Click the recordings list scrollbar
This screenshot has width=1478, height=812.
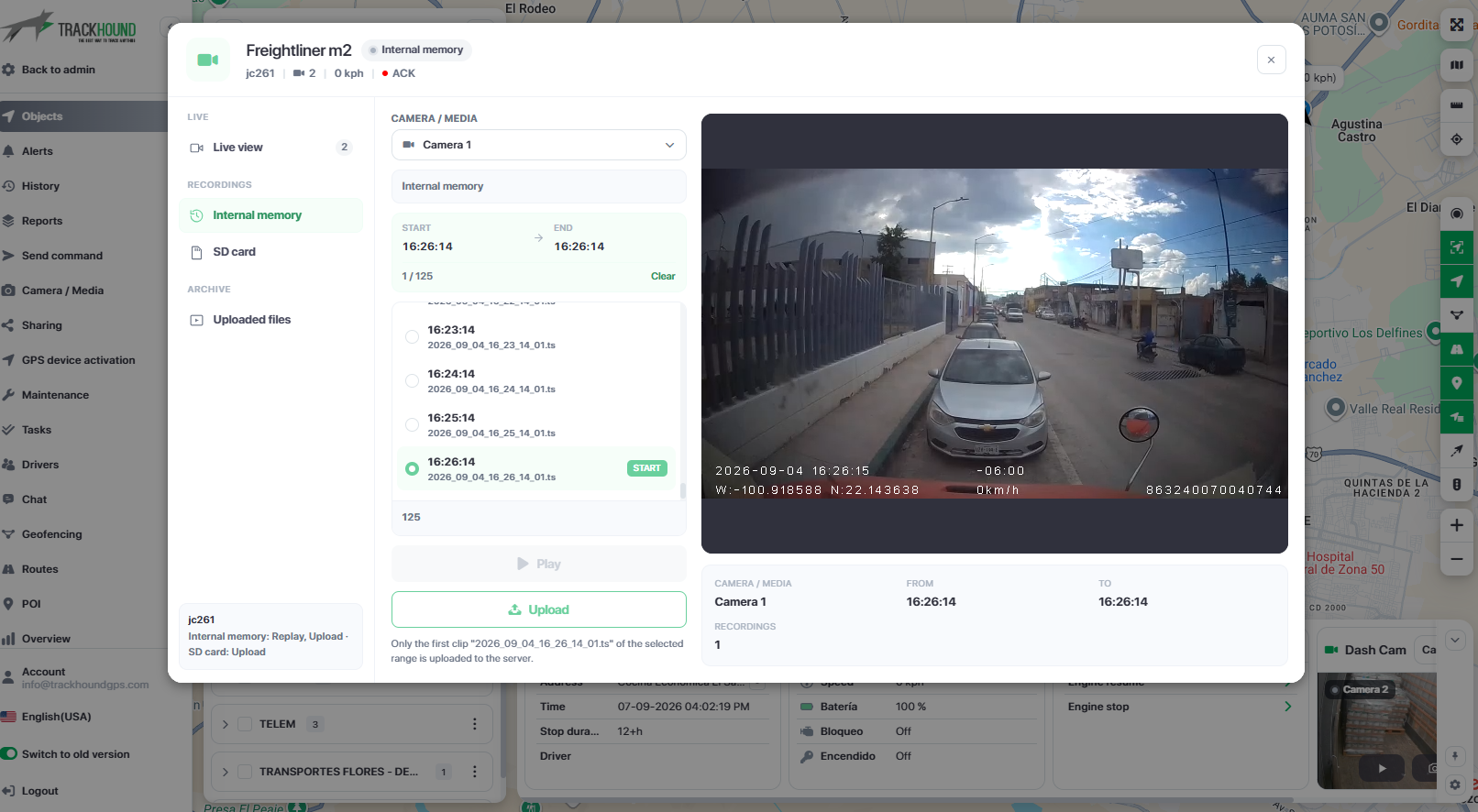(x=682, y=490)
